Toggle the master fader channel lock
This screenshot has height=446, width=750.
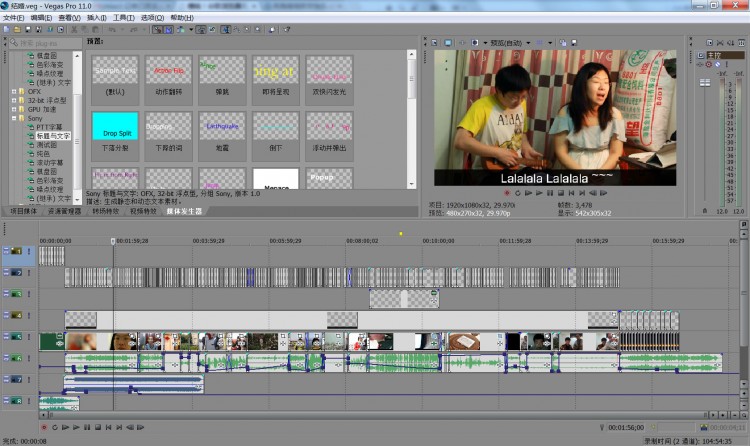tap(705, 211)
